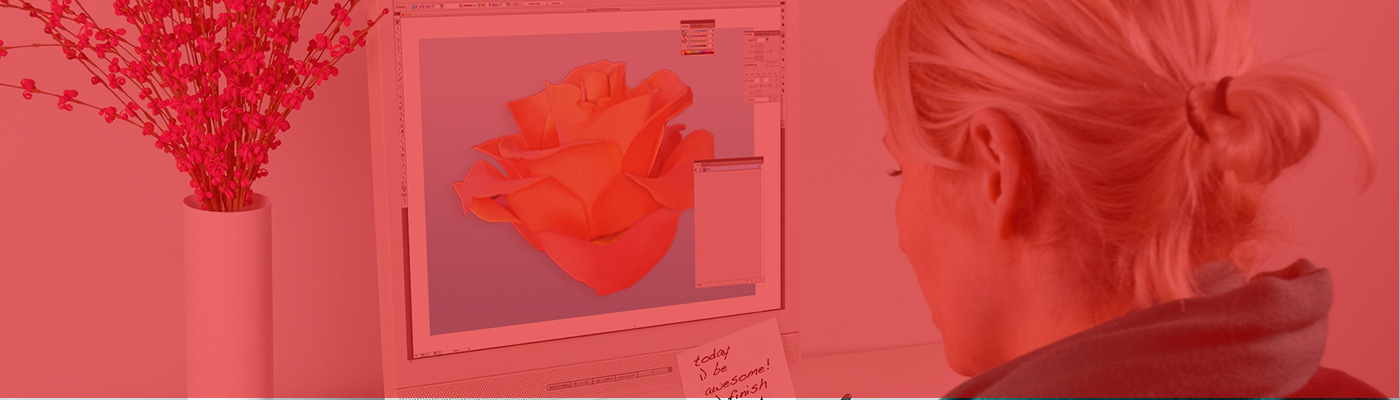Pick a color from the Color panel spectrum bar

point(699,52)
